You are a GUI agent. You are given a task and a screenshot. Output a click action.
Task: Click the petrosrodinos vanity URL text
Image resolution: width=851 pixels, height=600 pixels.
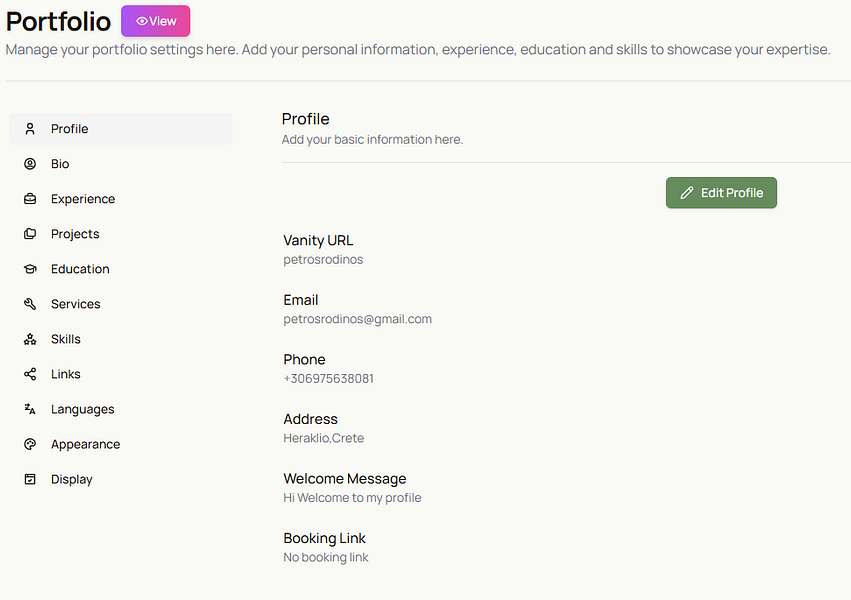323,259
